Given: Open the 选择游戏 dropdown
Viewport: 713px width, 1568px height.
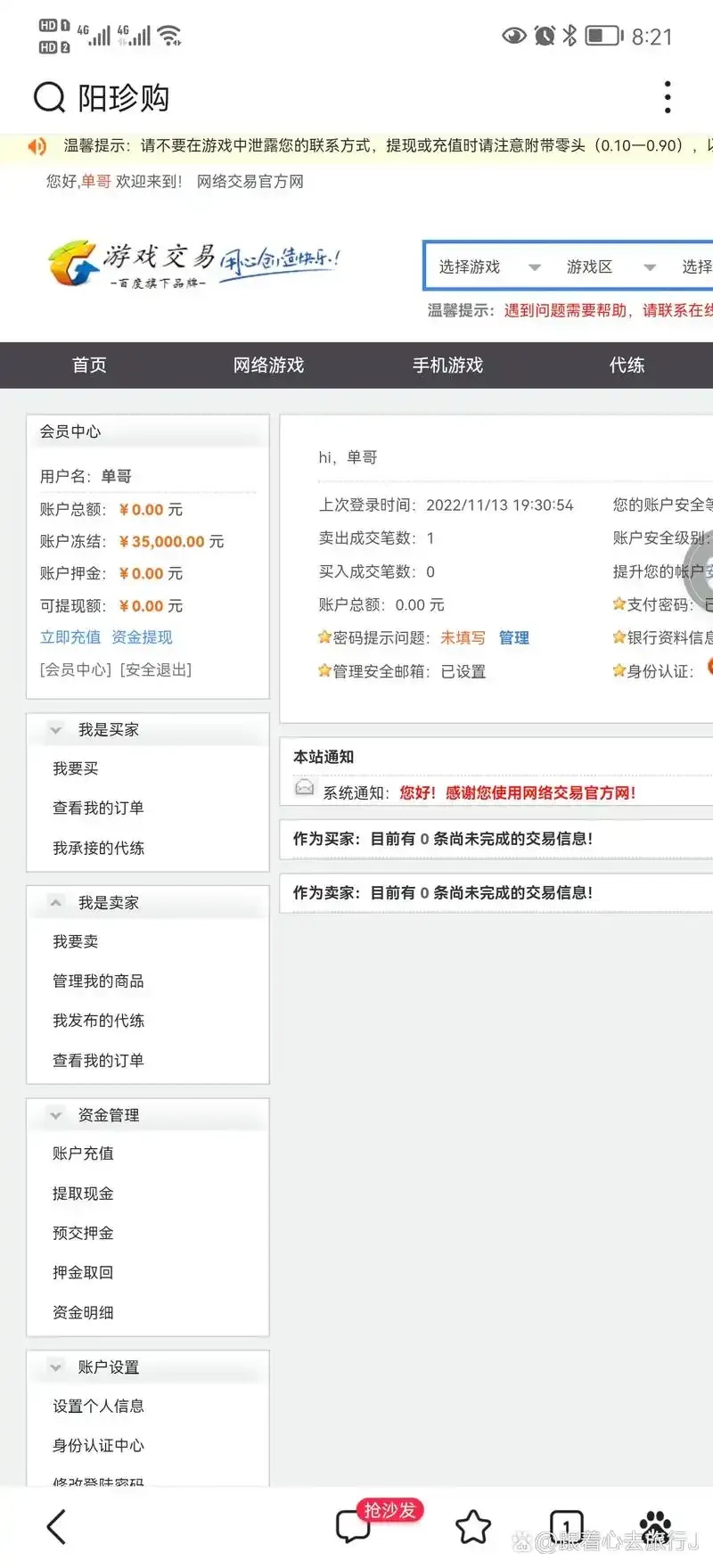Looking at the screenshot, I should 489,267.
